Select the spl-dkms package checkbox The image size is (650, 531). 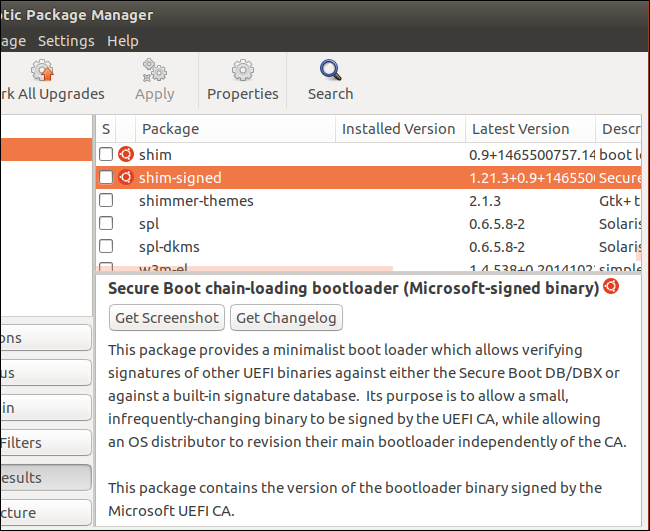tap(106, 246)
